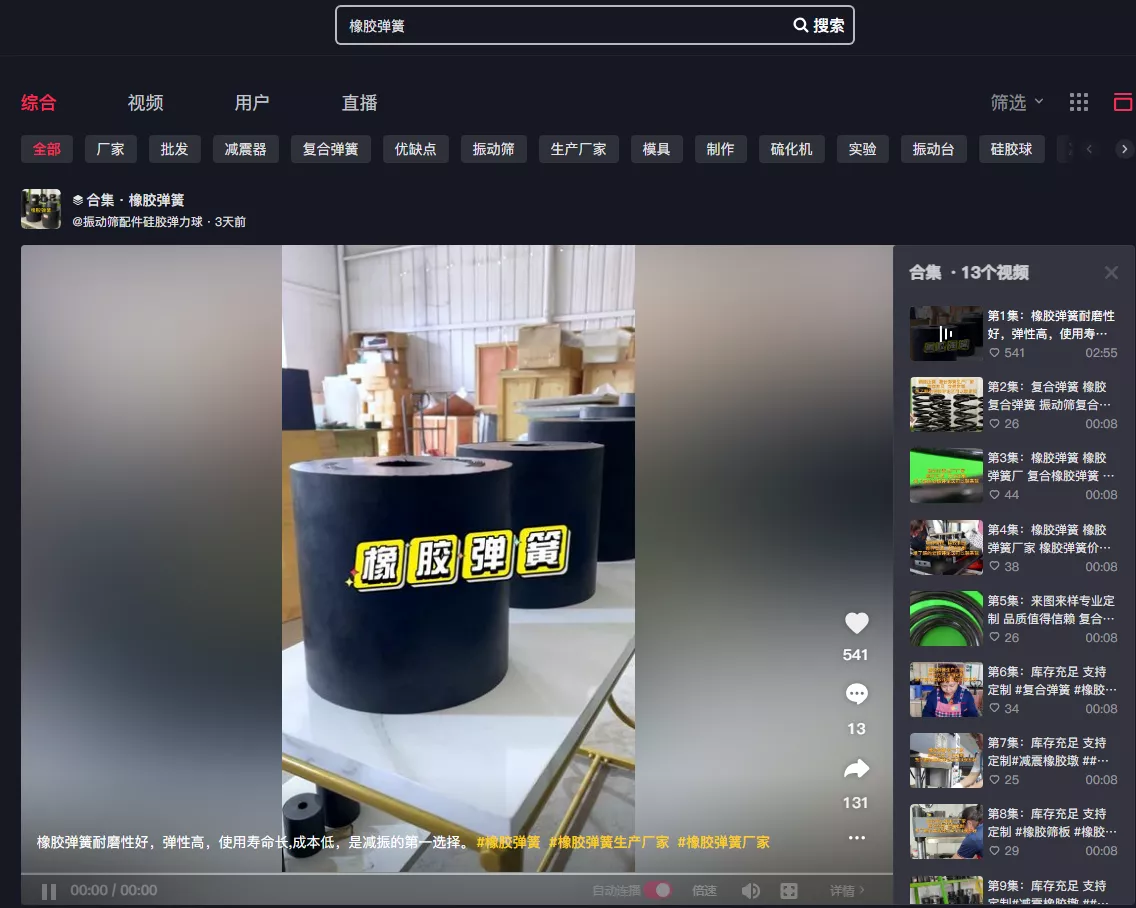Open 第5集 episode title text
Screen dimensions: 1136x908
[x=1052, y=609]
